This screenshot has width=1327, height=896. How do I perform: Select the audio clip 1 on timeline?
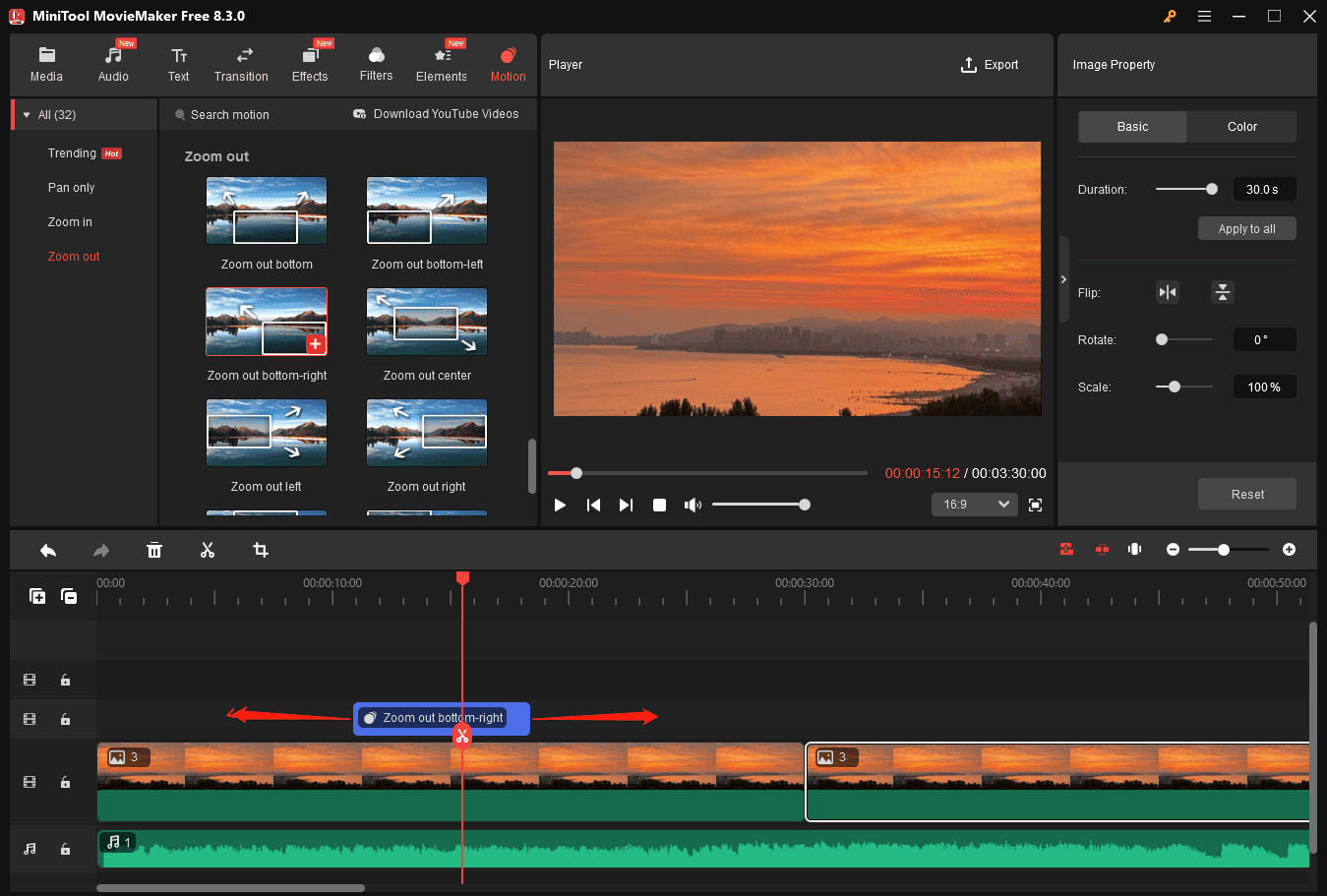[703, 849]
